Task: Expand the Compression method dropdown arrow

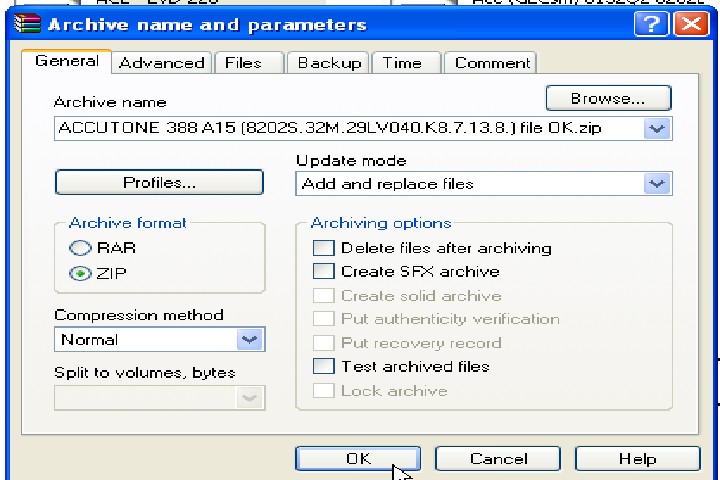Action: tap(250, 340)
